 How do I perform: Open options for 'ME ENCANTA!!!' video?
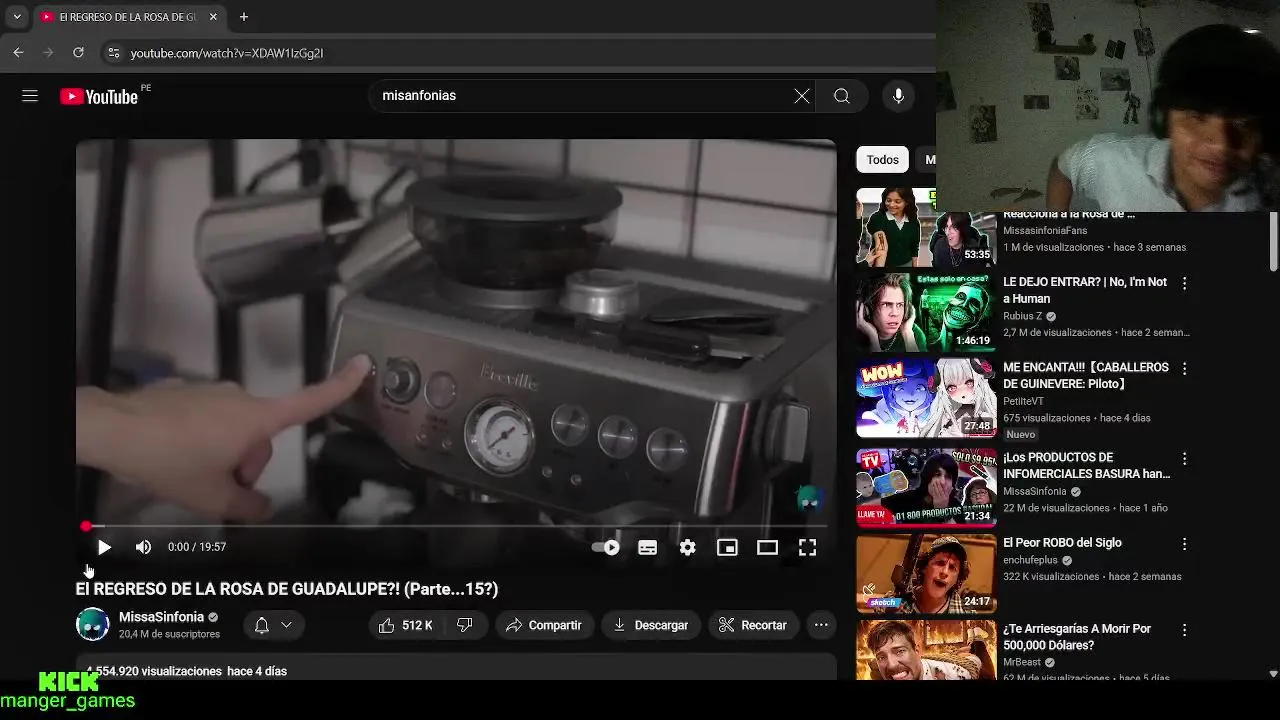pos(1184,369)
